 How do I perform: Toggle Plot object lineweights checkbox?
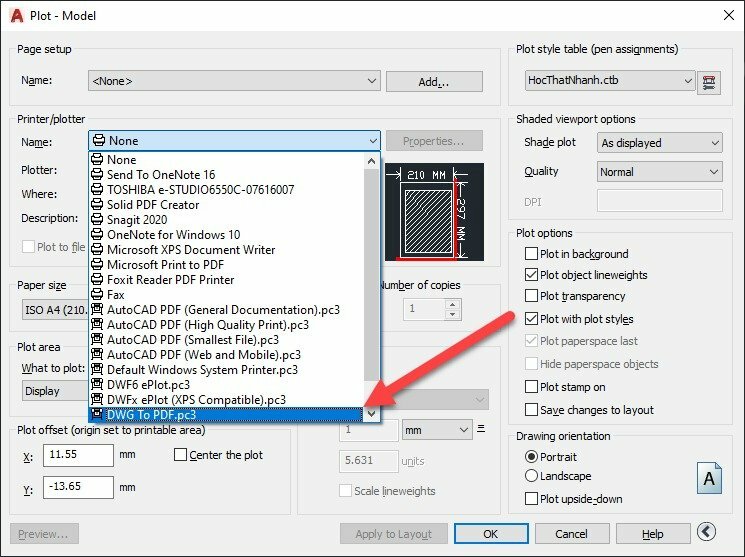click(x=532, y=275)
